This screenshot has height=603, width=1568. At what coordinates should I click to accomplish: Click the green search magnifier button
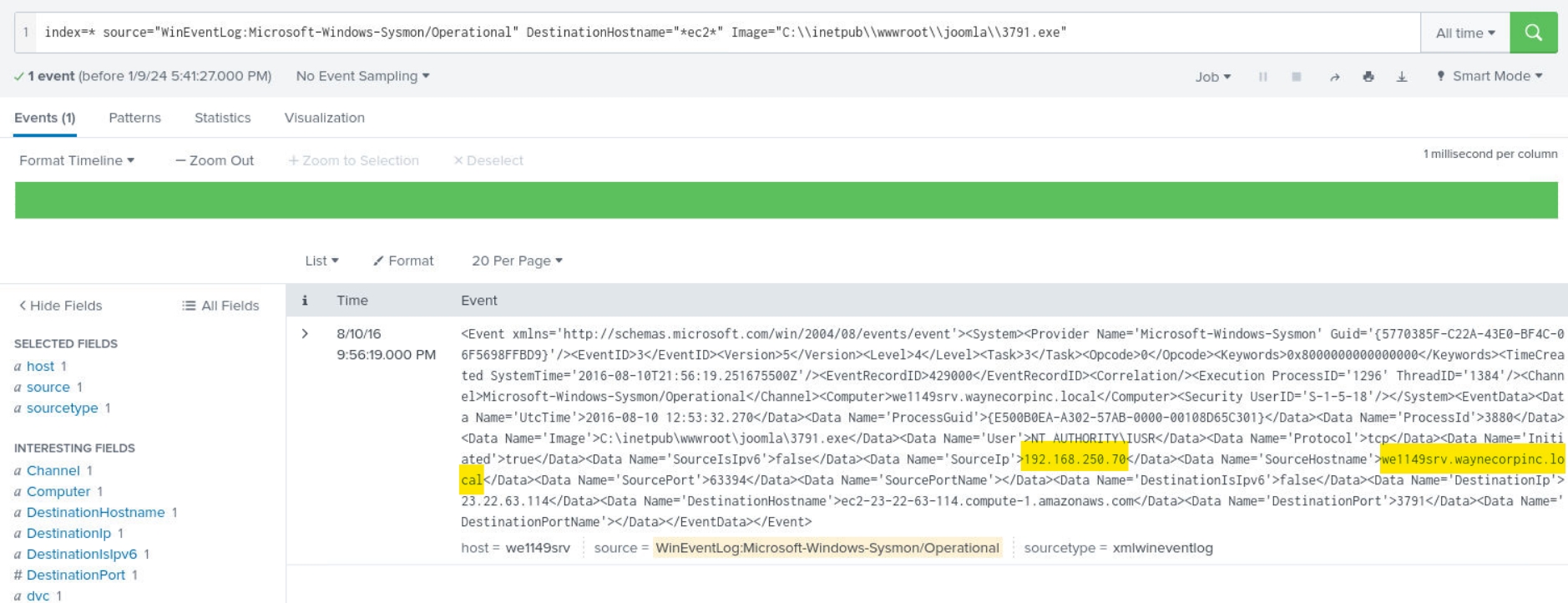click(x=1533, y=33)
